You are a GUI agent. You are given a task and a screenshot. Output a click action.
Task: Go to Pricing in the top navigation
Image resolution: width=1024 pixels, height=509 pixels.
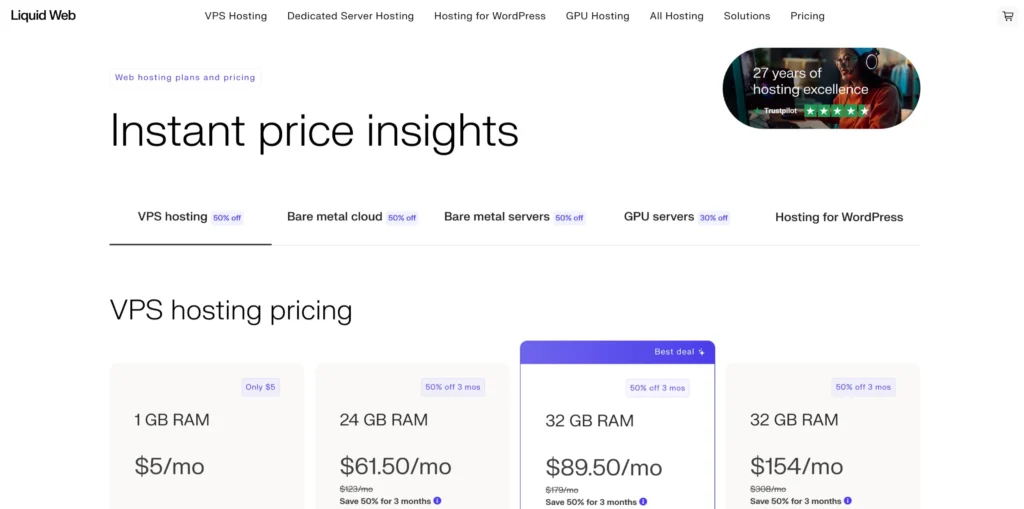(x=807, y=16)
